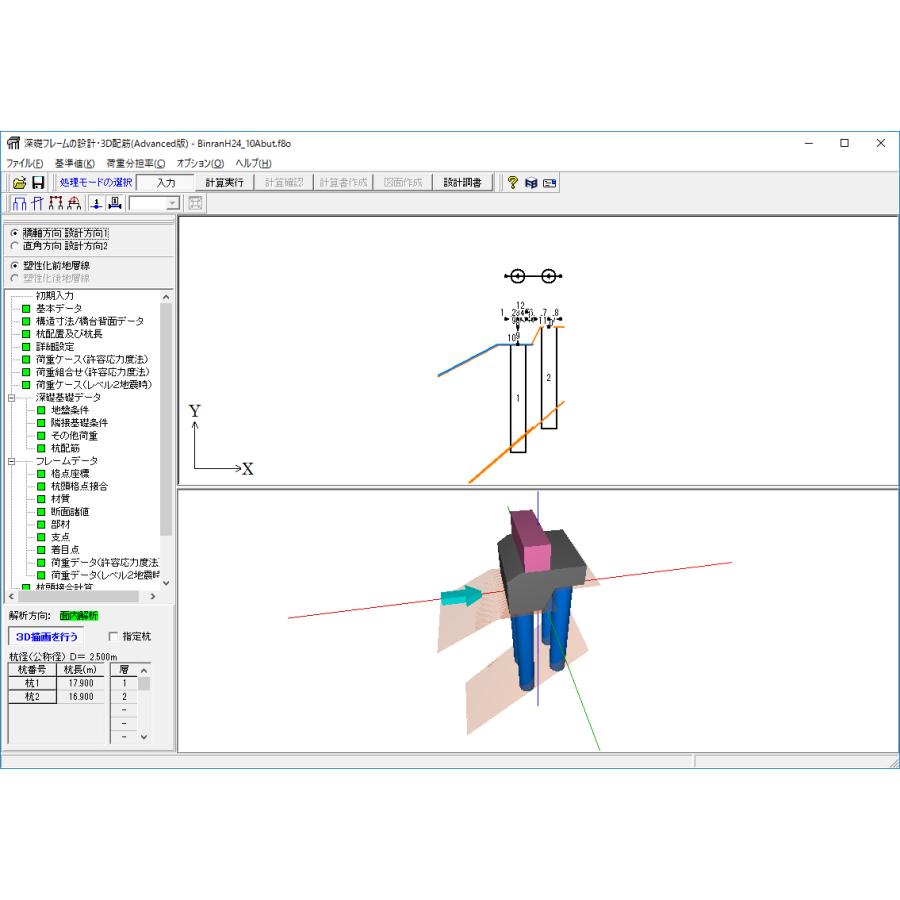Click the 3D描画を行う button
The height and width of the screenshot is (900, 900).
click(x=46, y=637)
